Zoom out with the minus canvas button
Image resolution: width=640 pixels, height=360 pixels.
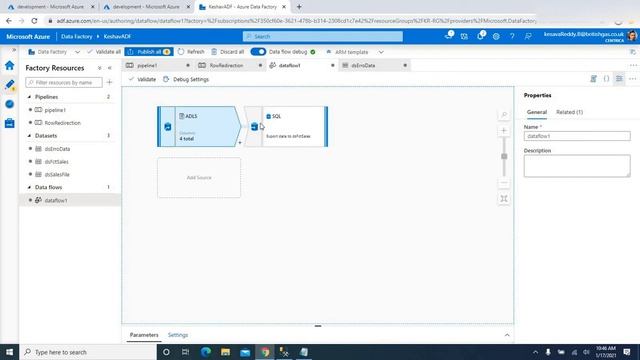[x=504, y=183]
